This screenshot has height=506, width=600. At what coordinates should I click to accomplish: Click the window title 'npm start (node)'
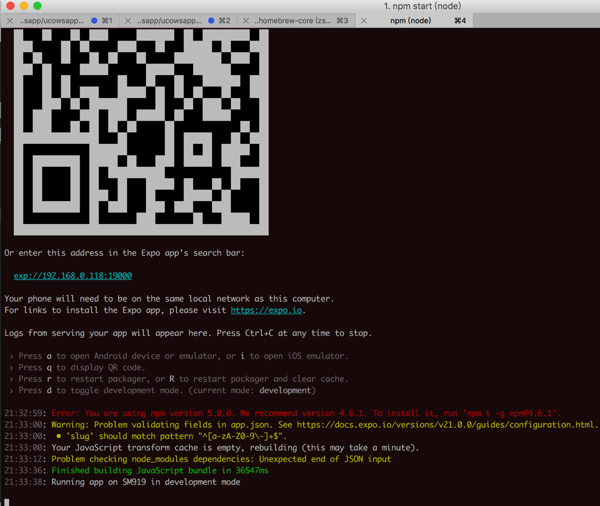click(422, 6)
